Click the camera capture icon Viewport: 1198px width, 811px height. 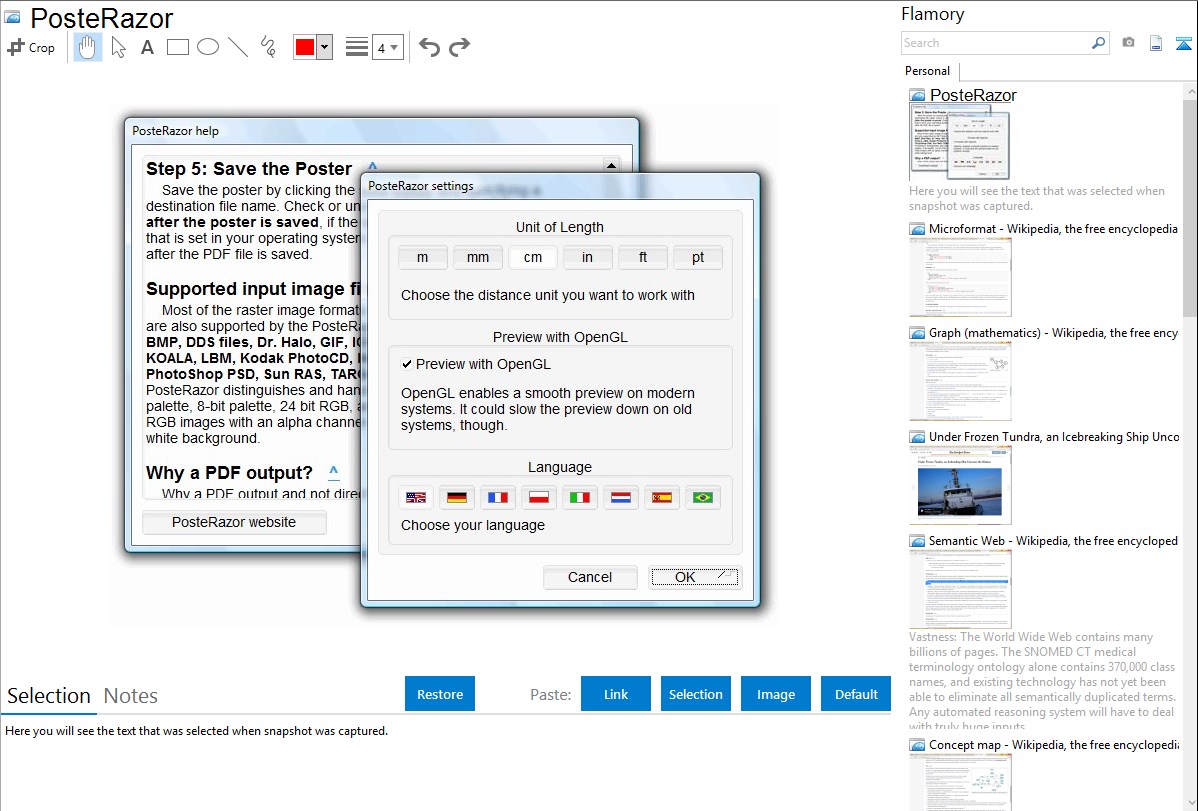pos(1128,43)
